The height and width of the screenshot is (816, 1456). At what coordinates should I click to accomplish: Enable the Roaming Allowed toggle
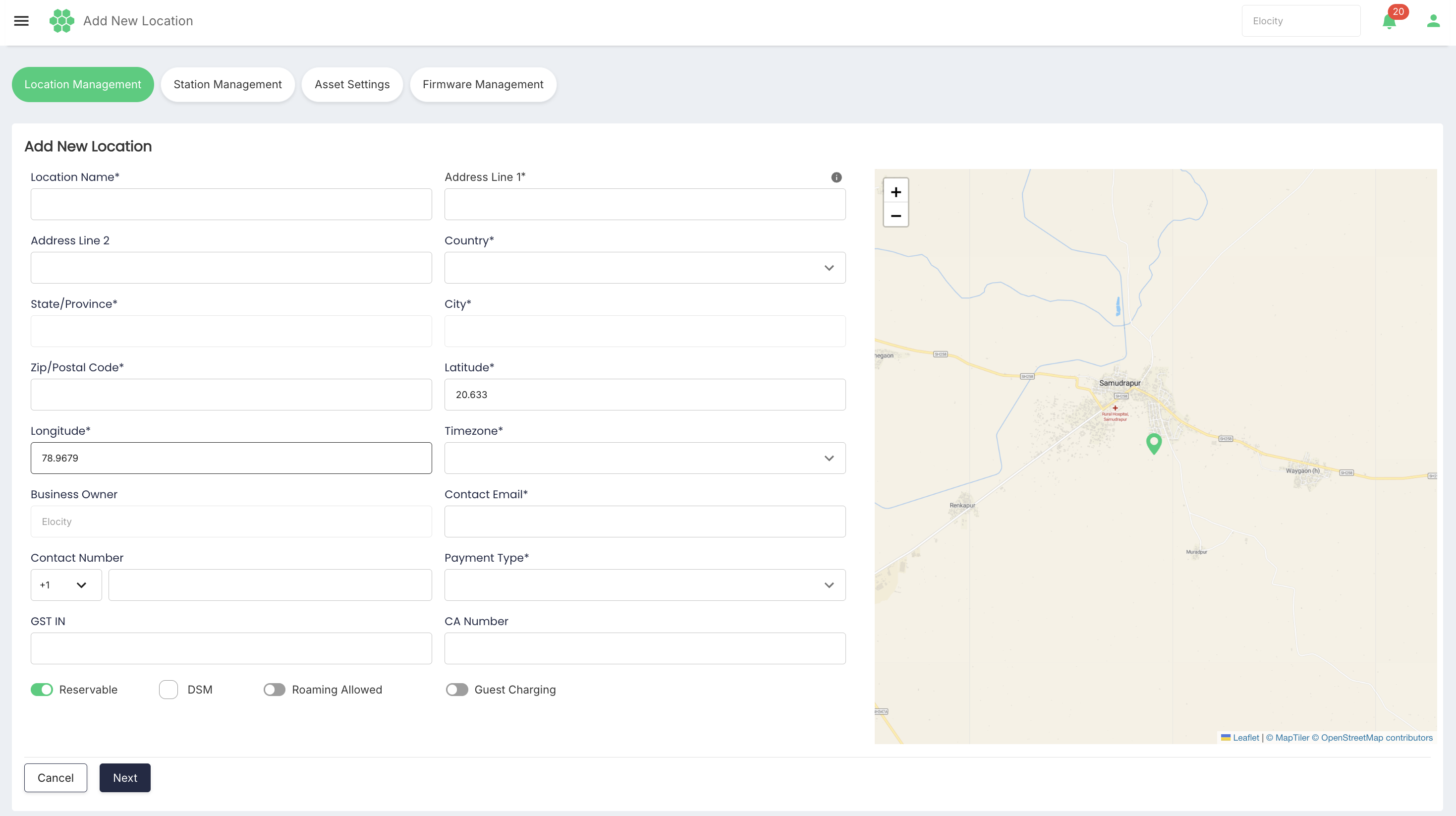point(275,689)
